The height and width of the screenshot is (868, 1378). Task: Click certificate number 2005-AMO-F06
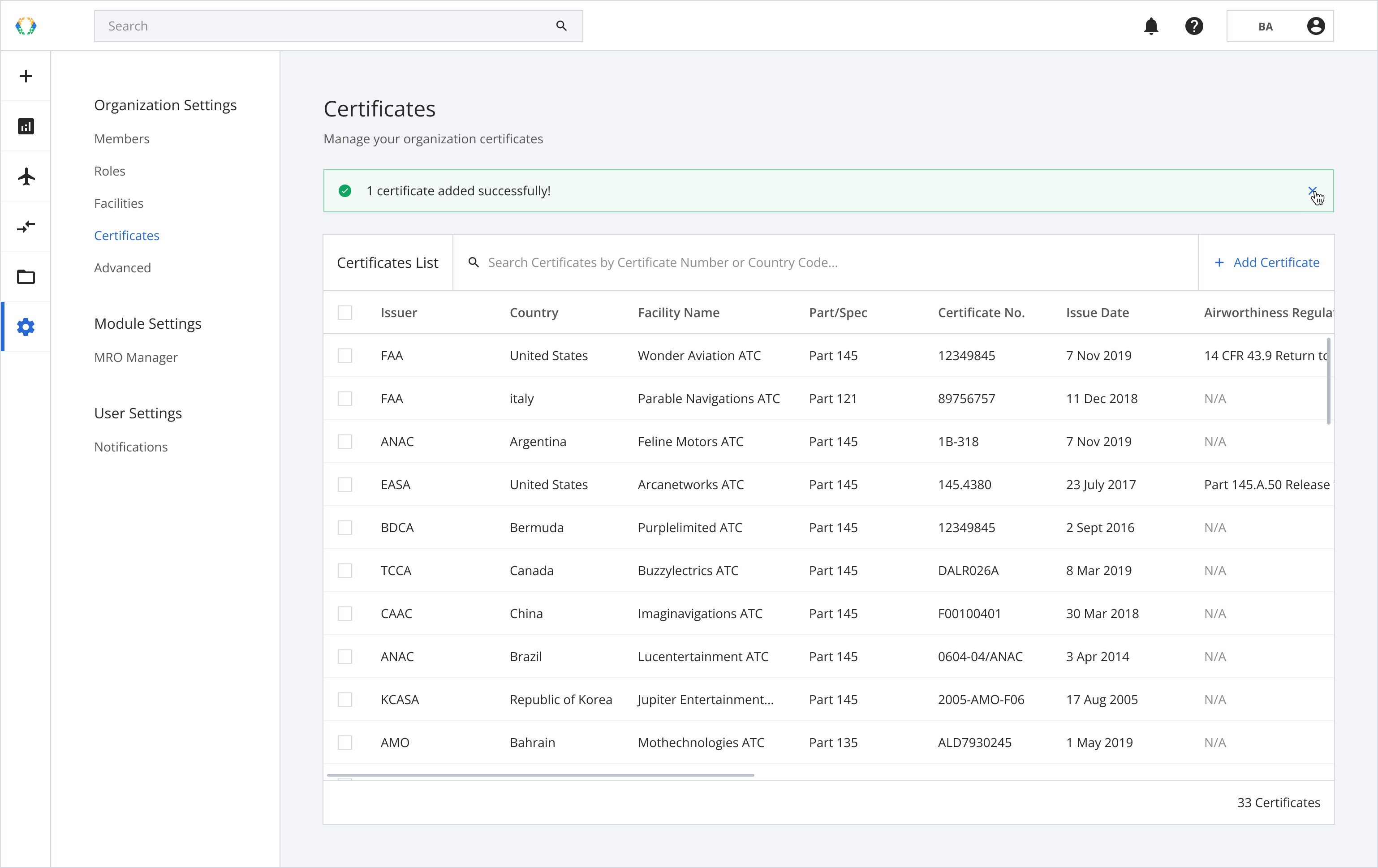981,699
